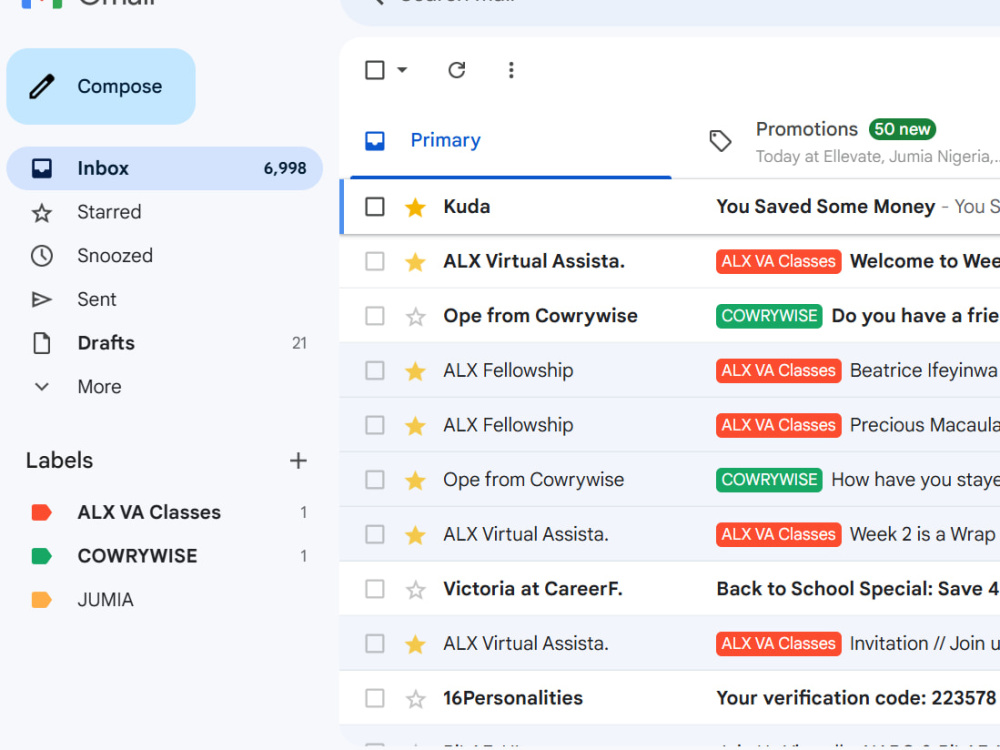The image size is (1000, 750).
Task: Open the select-all dropdown arrow
Action: click(x=402, y=70)
